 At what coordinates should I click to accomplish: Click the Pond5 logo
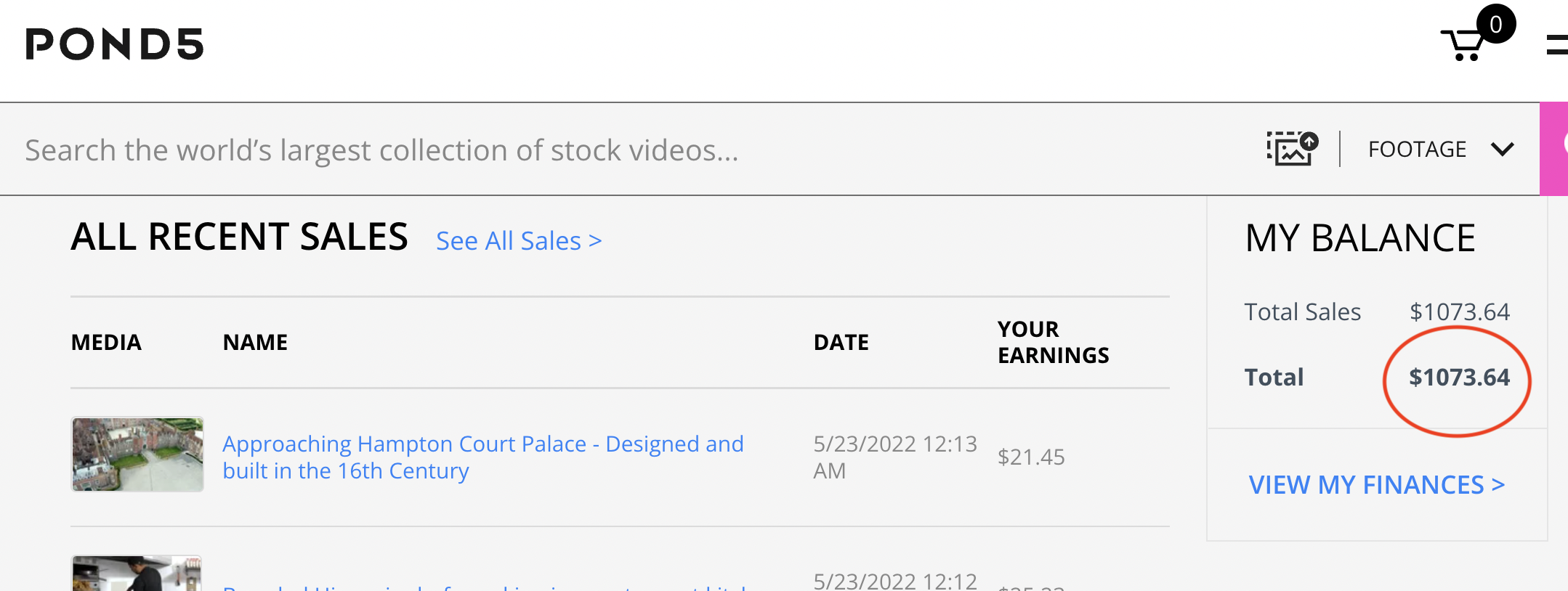[115, 44]
